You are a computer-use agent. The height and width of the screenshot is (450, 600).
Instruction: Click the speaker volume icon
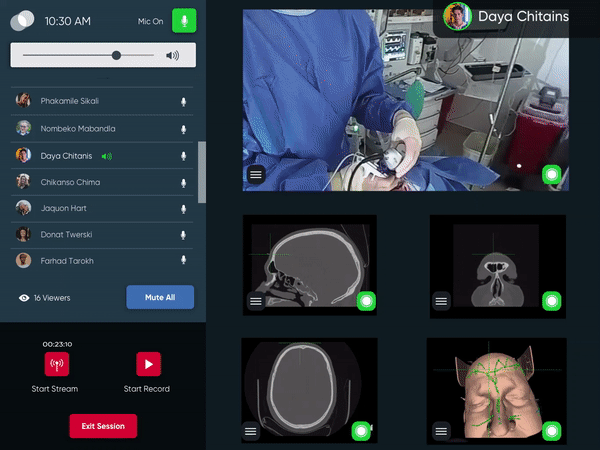click(172, 55)
